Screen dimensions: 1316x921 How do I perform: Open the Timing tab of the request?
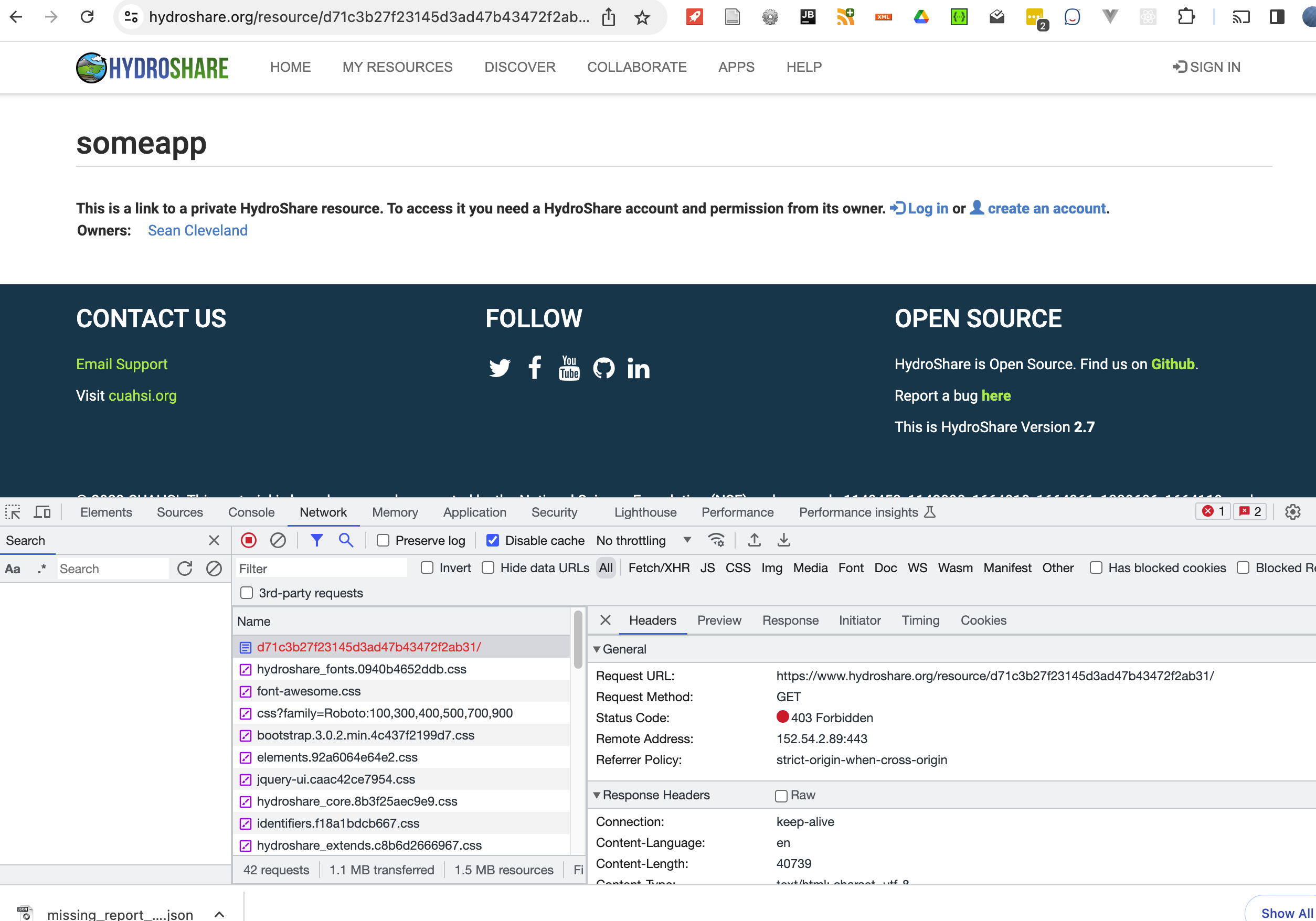[920, 620]
